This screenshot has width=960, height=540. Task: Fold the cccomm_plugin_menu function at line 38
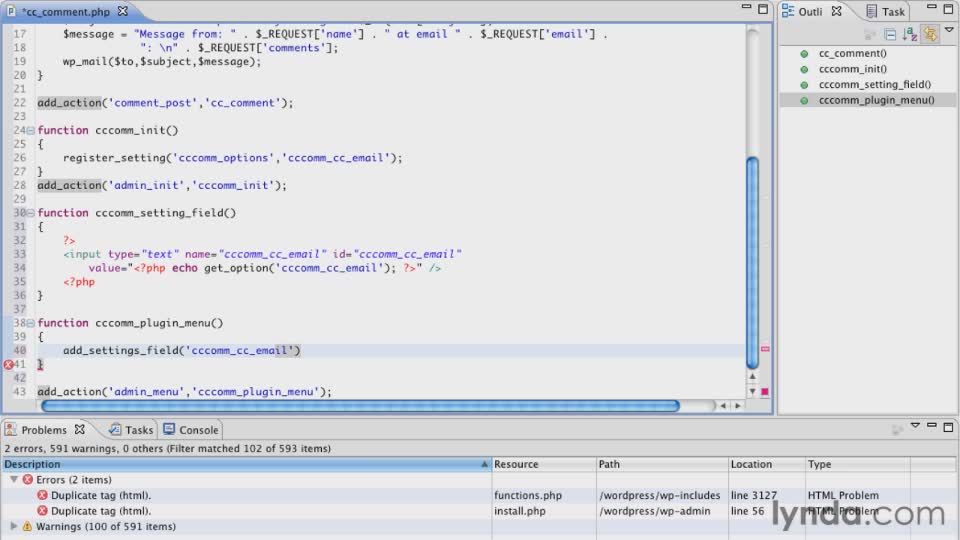point(30,323)
